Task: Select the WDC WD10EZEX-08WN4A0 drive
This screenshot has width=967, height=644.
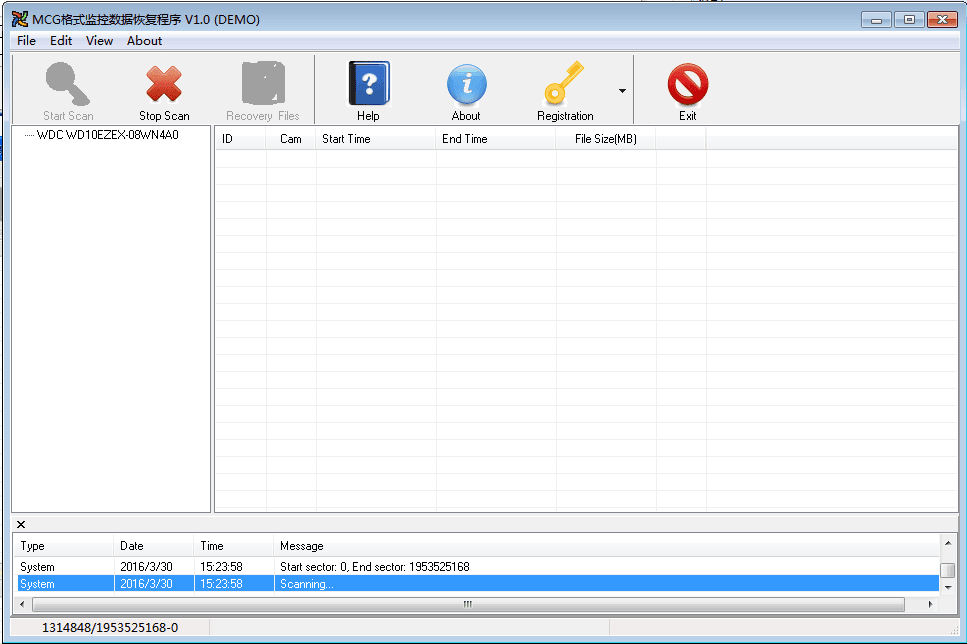Action: [x=107, y=135]
